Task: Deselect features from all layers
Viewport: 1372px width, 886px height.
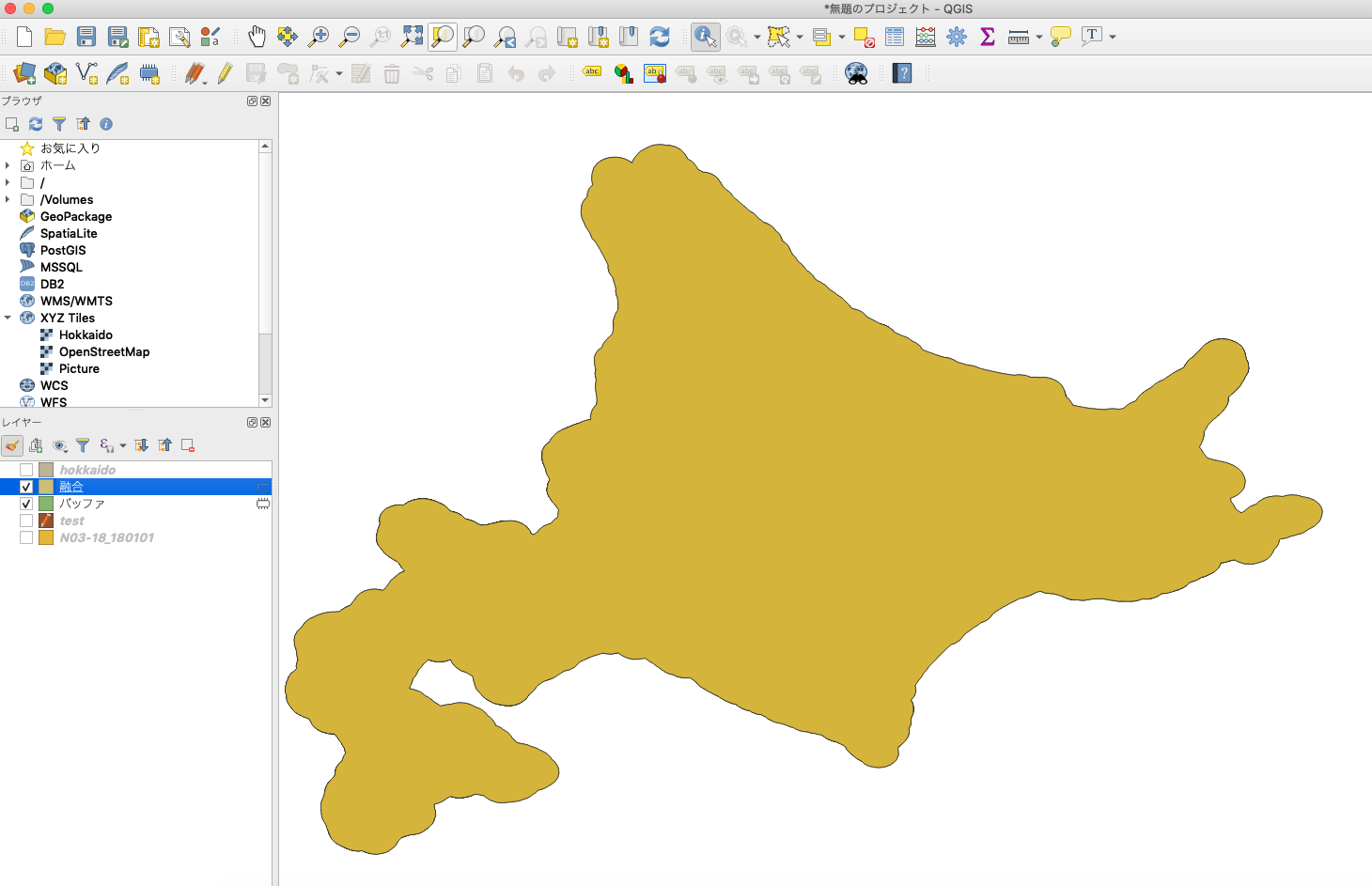Action: pyautogui.click(x=865, y=37)
